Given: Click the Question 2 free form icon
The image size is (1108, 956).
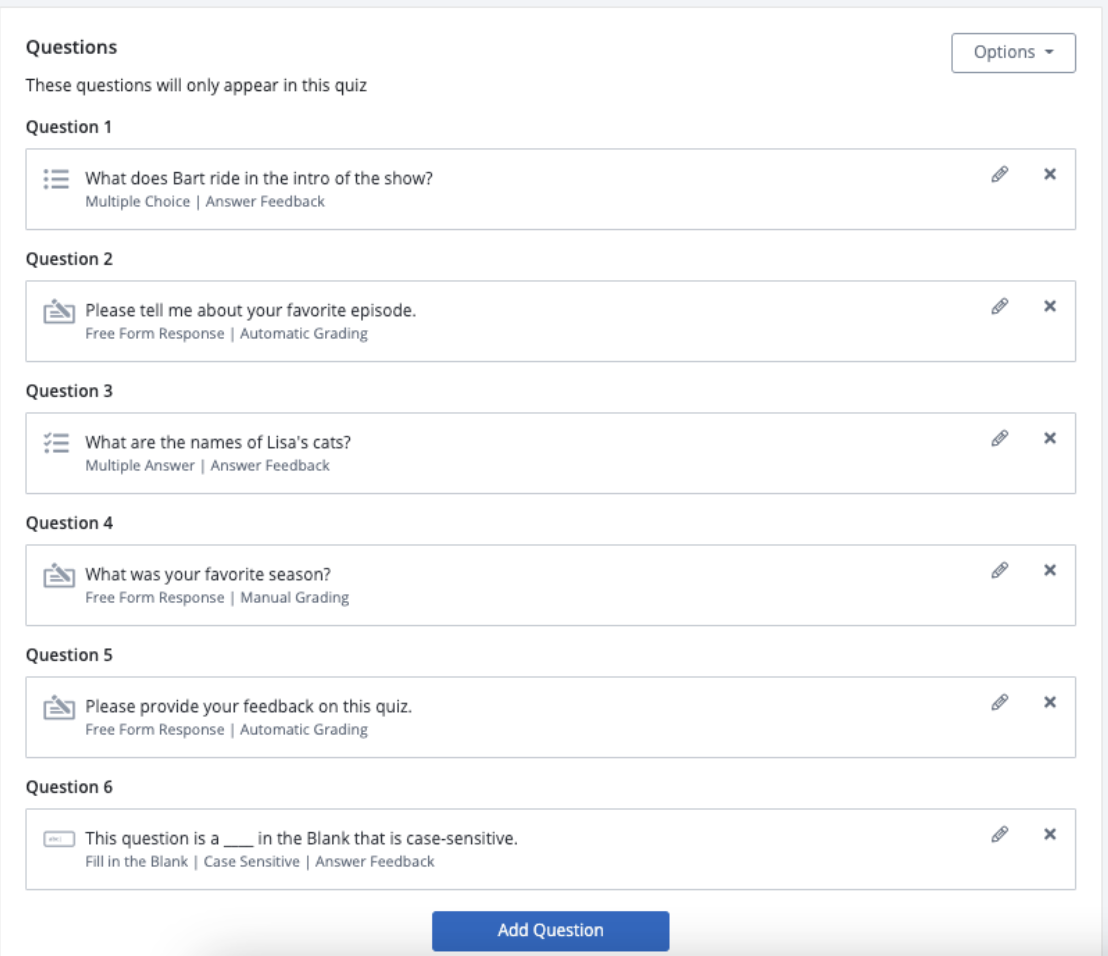Looking at the screenshot, I should 59,312.
